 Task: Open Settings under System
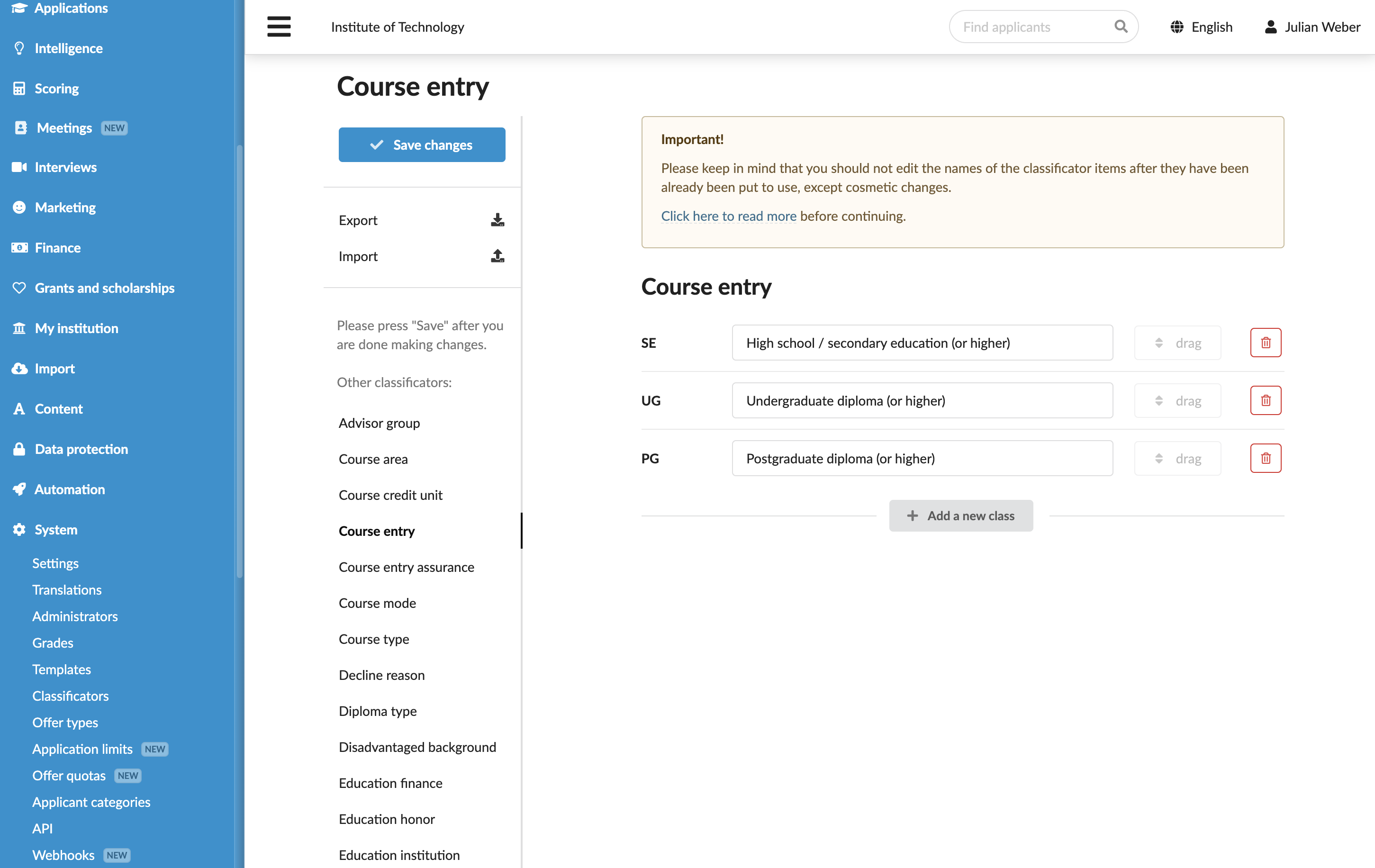pyautogui.click(x=55, y=563)
